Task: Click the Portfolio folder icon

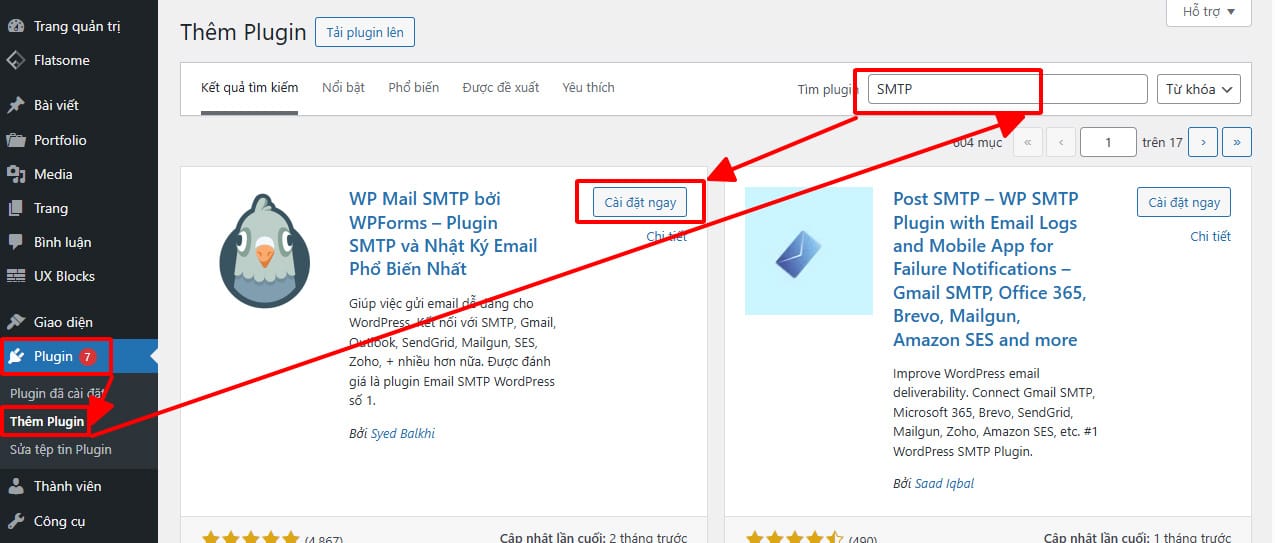Action: pyautogui.click(x=16, y=140)
